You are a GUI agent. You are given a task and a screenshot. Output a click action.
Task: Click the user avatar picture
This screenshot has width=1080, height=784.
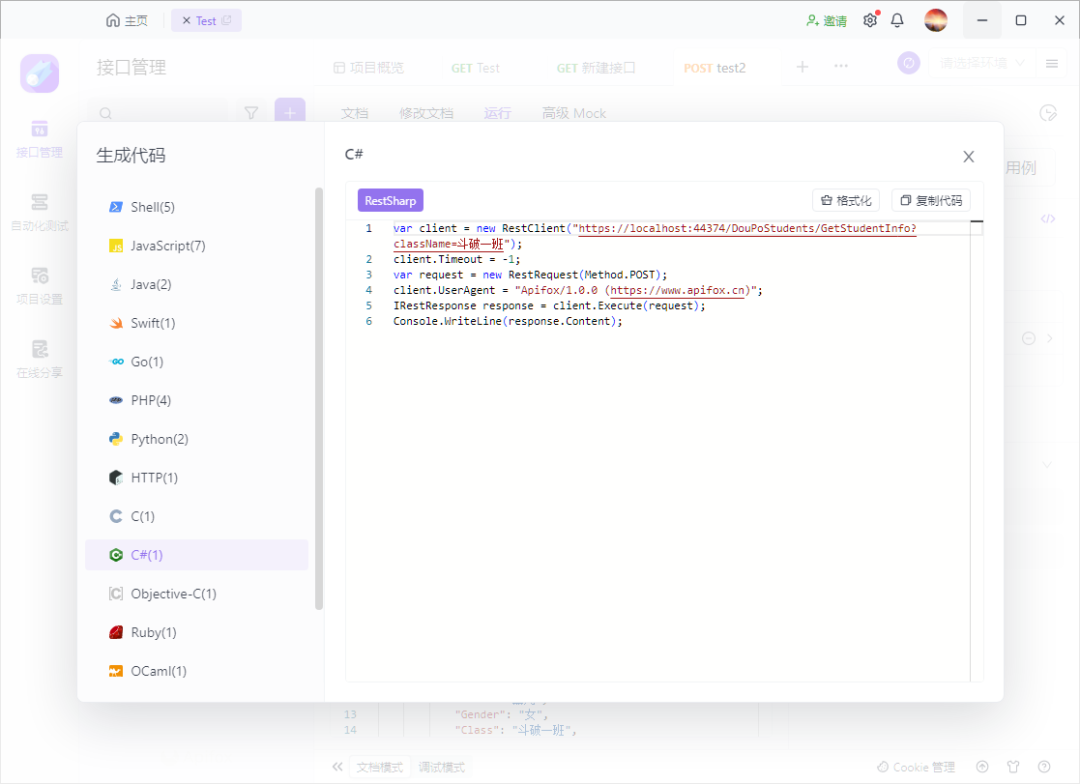(936, 20)
